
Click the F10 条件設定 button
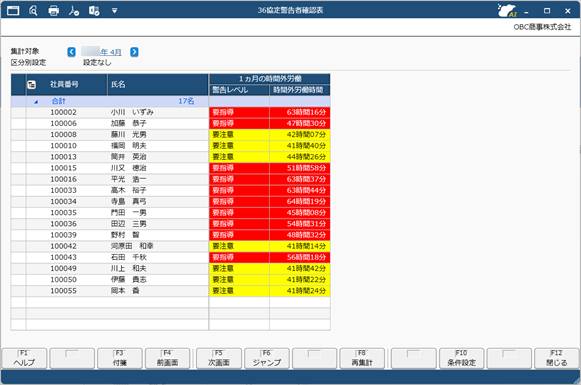point(461,358)
